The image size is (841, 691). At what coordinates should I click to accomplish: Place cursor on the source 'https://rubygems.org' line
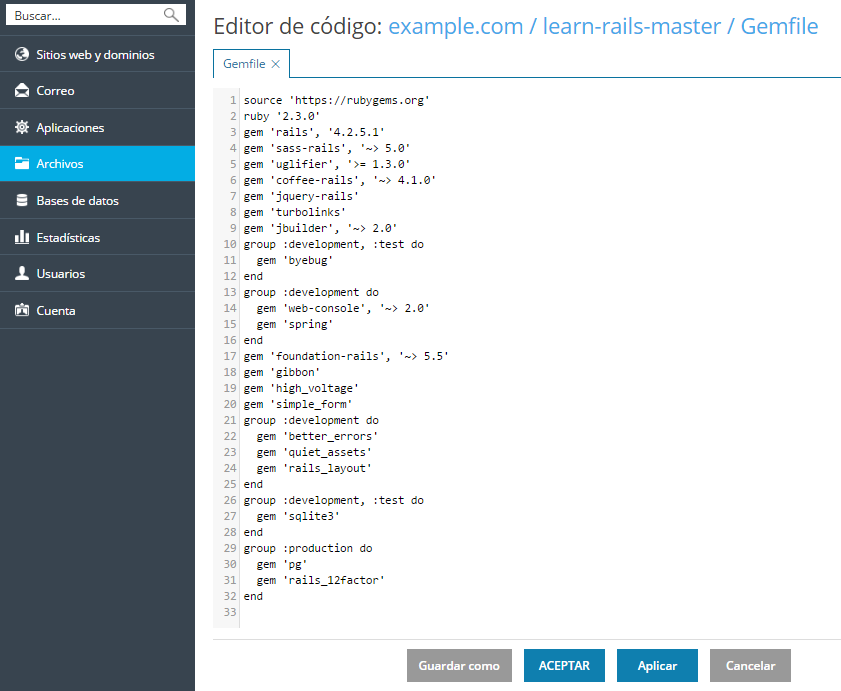click(336, 100)
